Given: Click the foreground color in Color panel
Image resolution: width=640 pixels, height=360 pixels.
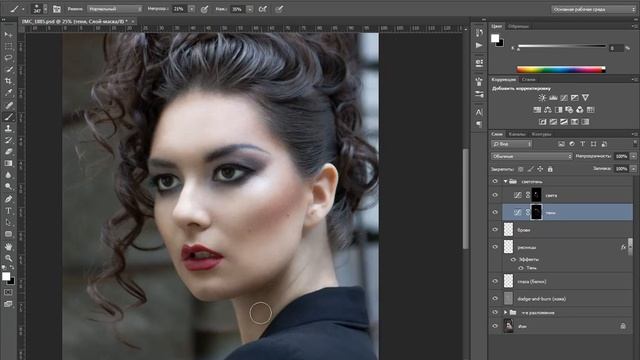Looking at the screenshot, I should click(495, 38).
